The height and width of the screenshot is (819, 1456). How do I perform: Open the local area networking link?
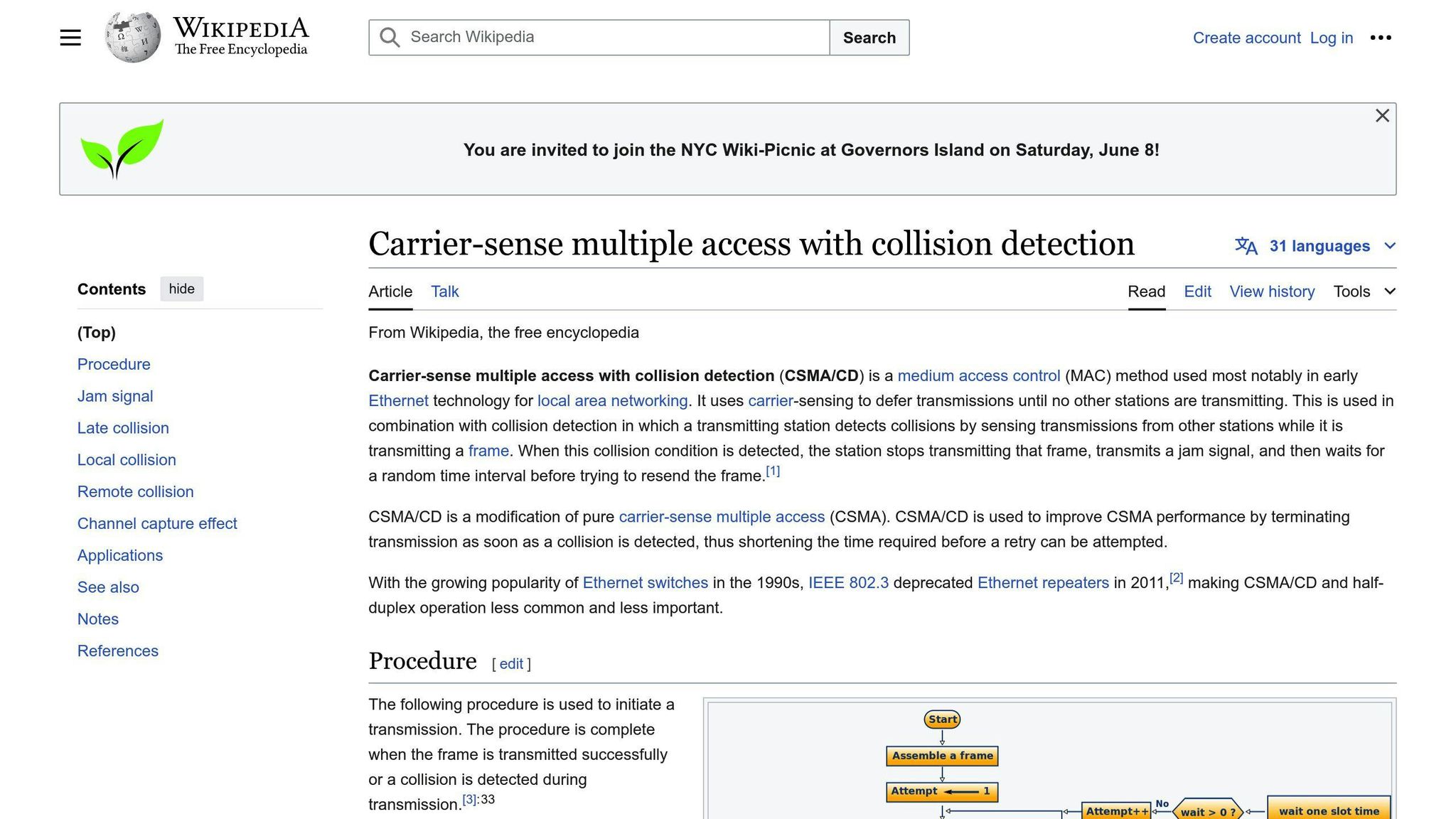point(612,401)
